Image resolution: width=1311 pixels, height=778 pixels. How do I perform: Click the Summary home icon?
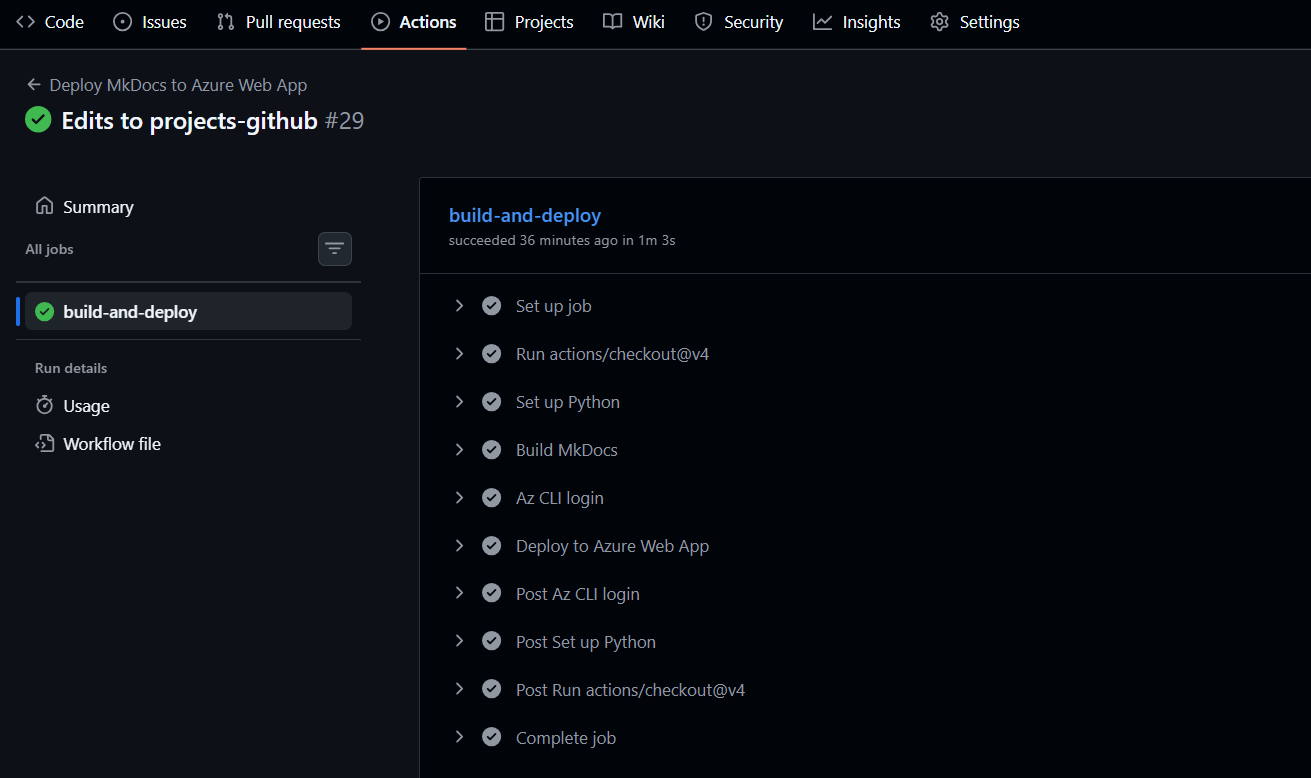click(x=44, y=206)
